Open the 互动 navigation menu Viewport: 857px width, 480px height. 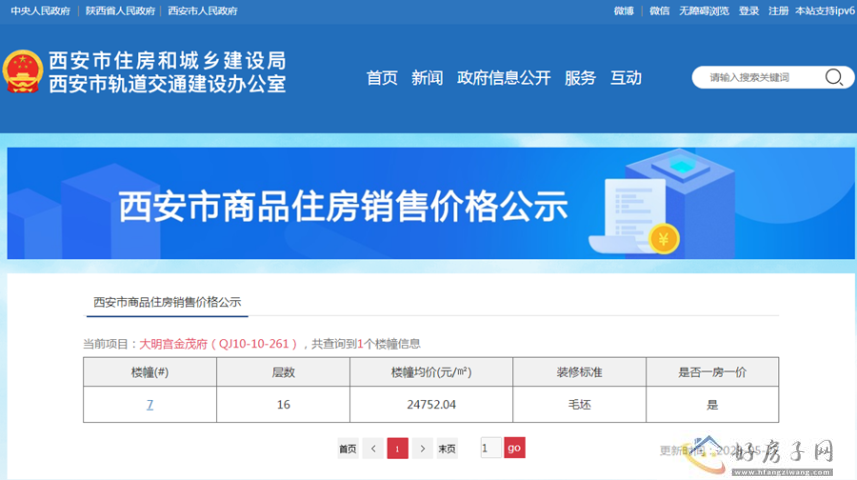[x=626, y=78]
